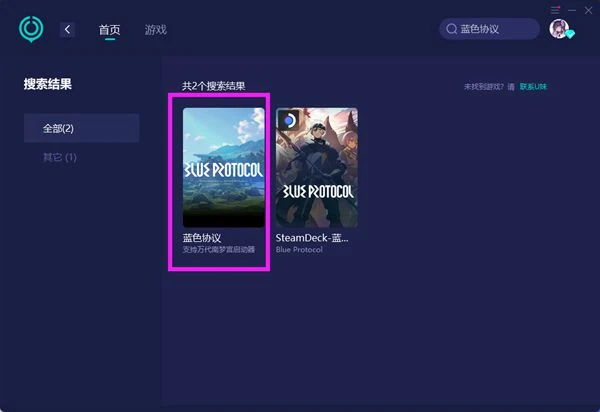The width and height of the screenshot is (600, 412).
Task: Click the diamond VIP badge on avatar
Action: (569, 35)
